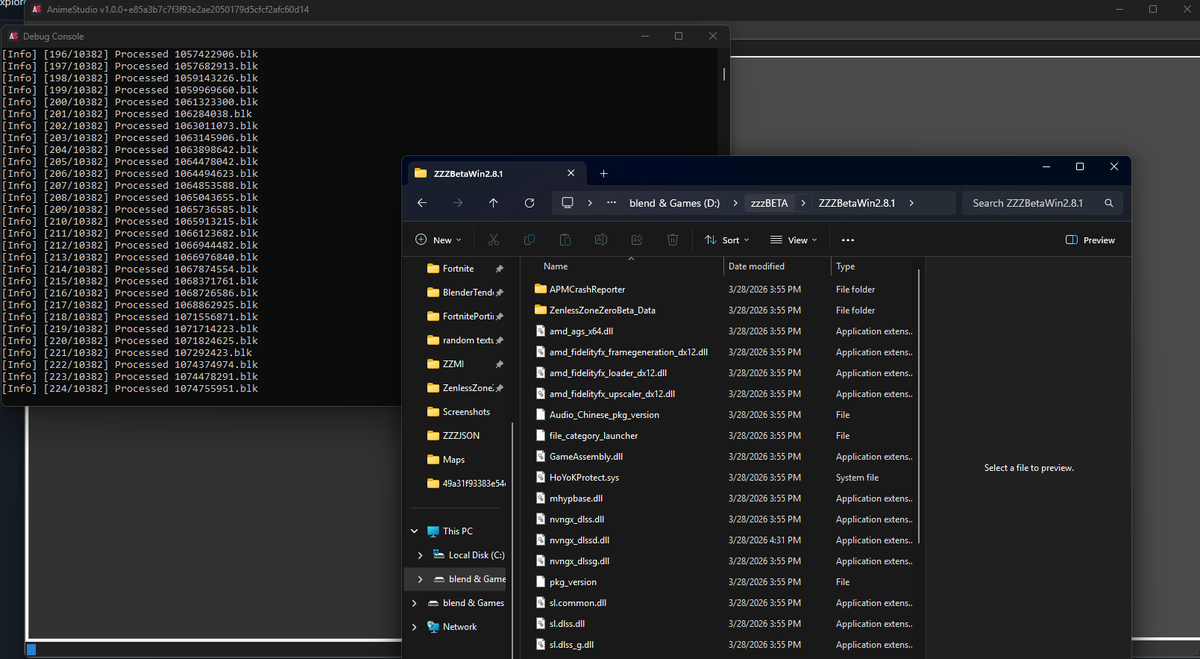
Task: Click the search magnifier icon
Action: click(x=1108, y=203)
